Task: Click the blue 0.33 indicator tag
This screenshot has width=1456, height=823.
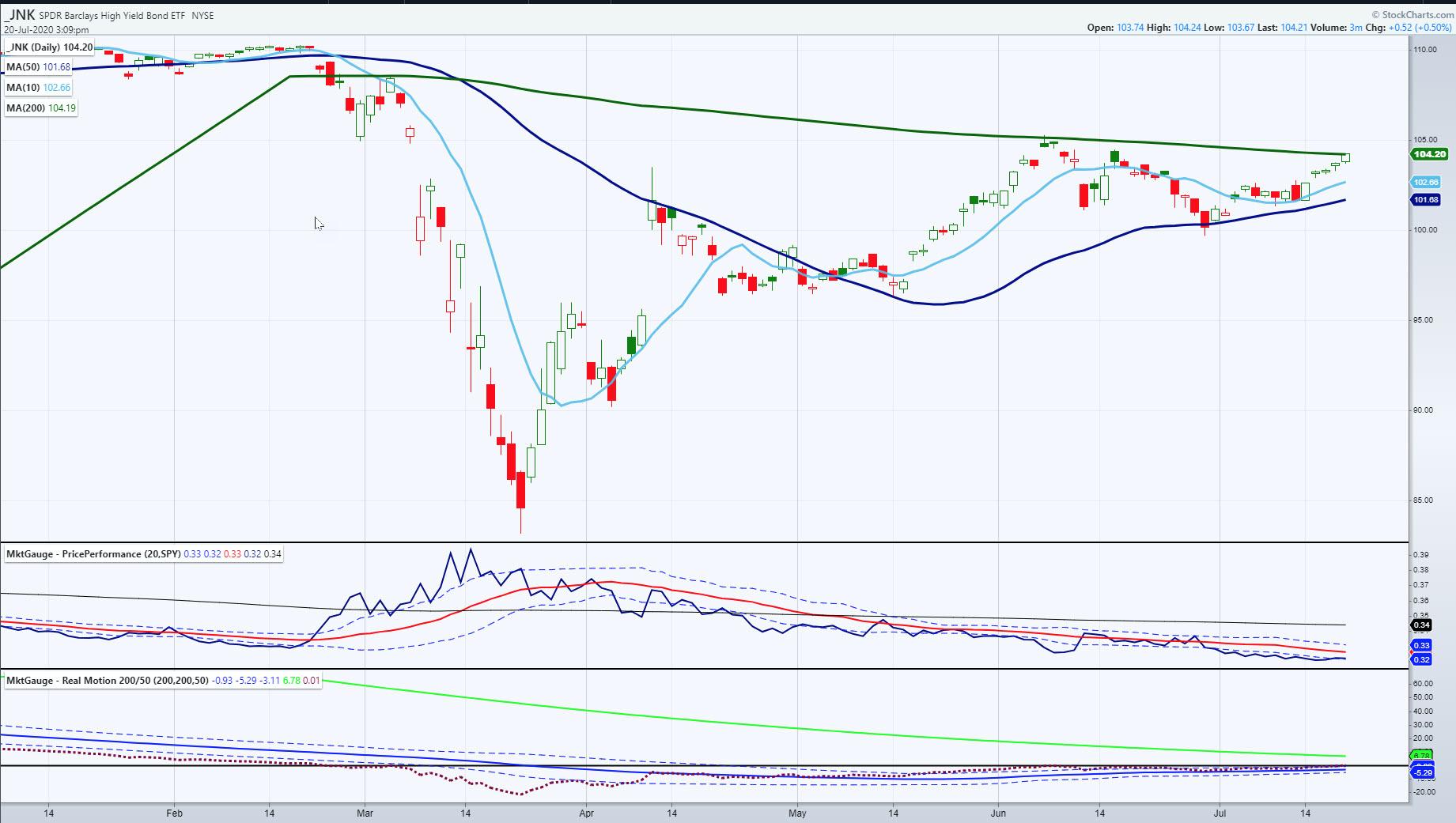Action: click(1421, 646)
